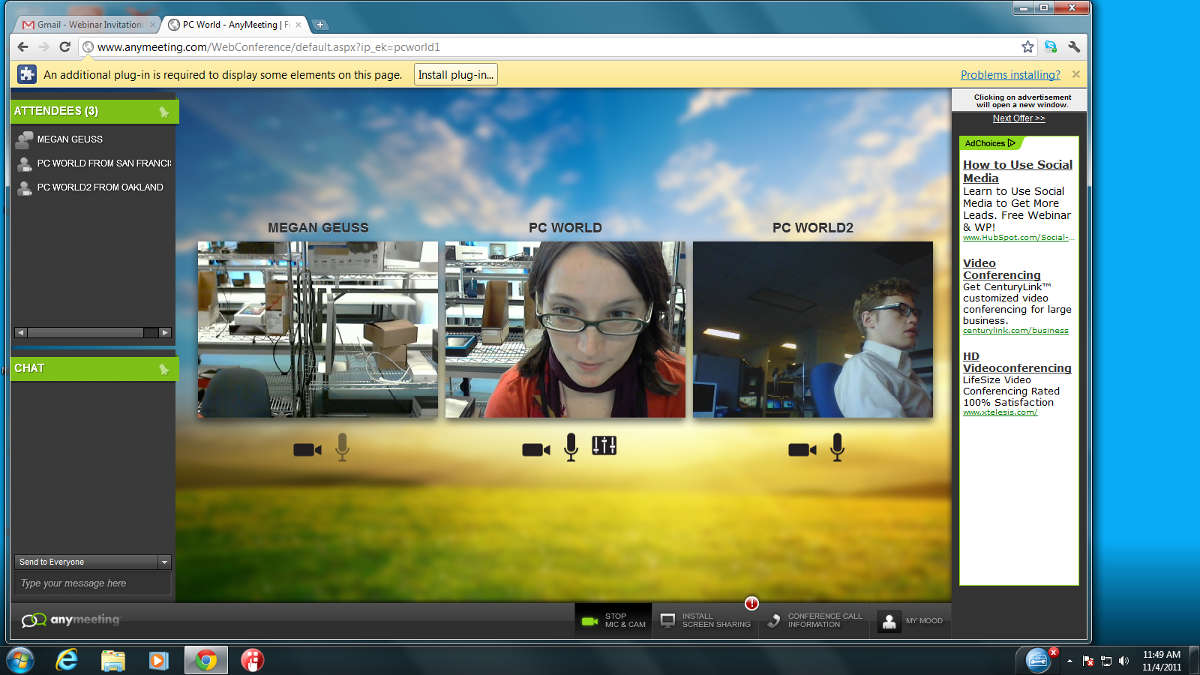
Task: Click PC World2's camera icon
Action: coord(802,450)
